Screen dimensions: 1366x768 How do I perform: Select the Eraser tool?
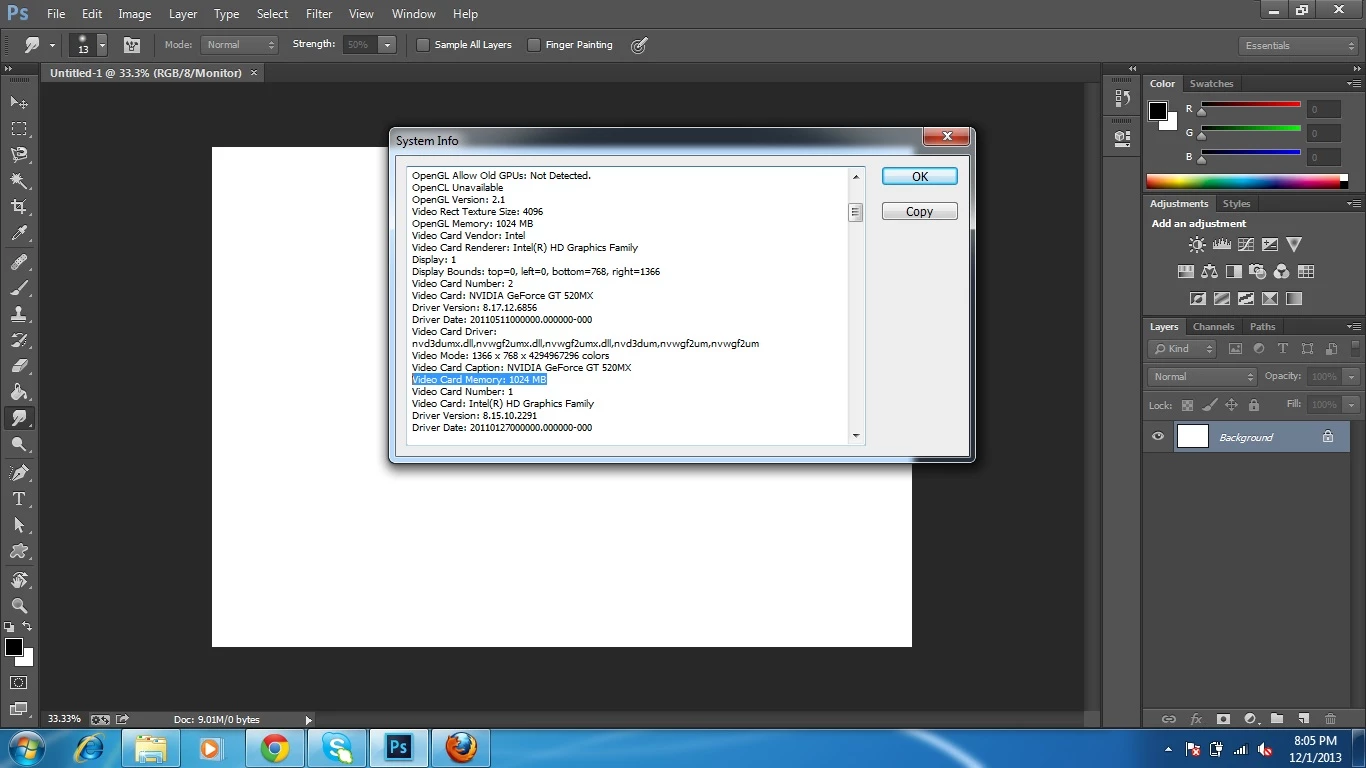point(19,366)
